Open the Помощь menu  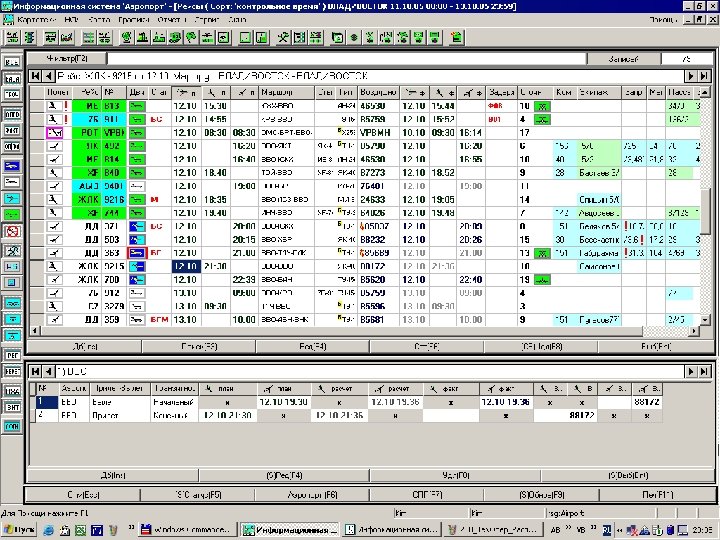[x=664, y=20]
